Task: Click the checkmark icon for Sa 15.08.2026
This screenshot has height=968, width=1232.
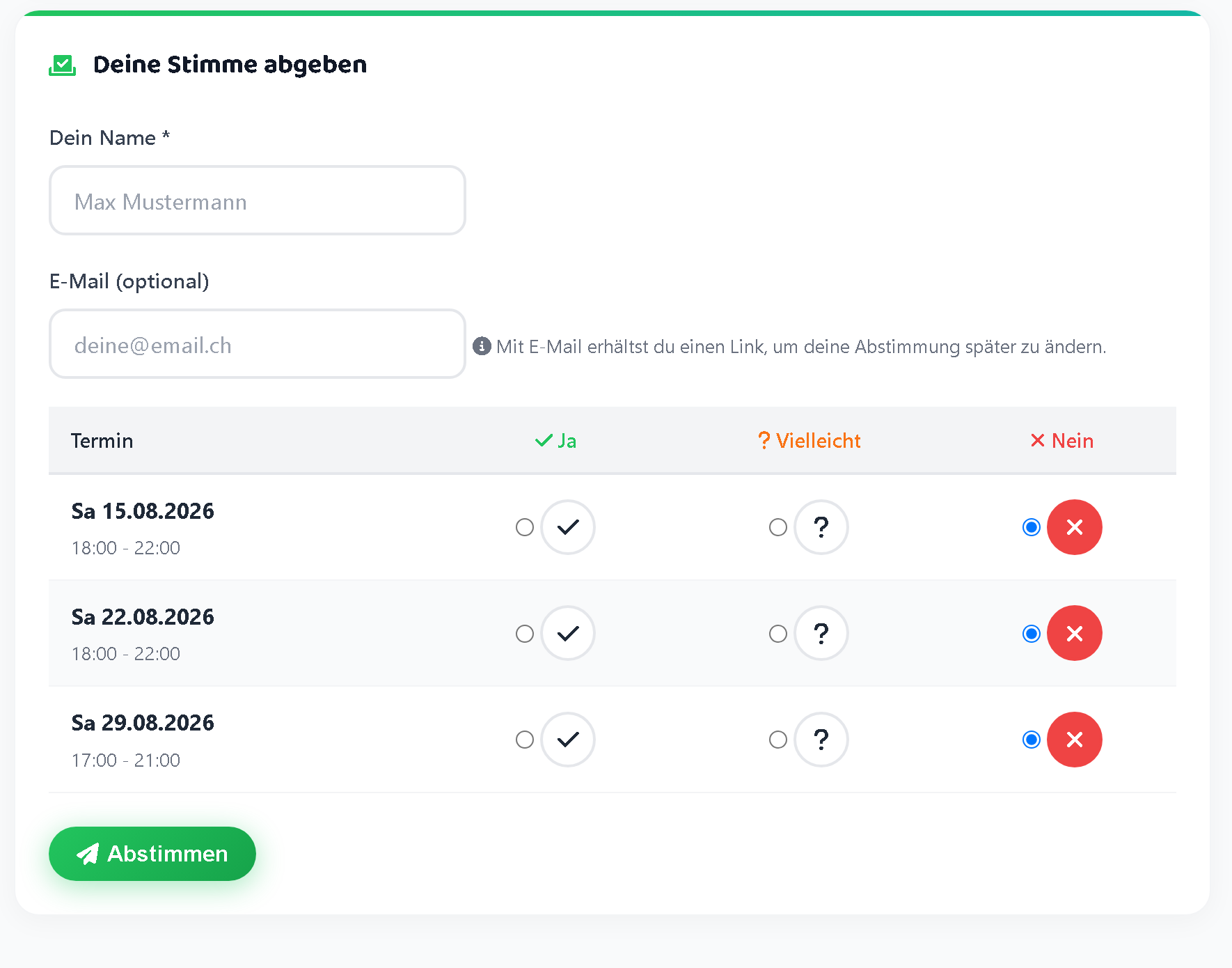Action: click(x=568, y=527)
